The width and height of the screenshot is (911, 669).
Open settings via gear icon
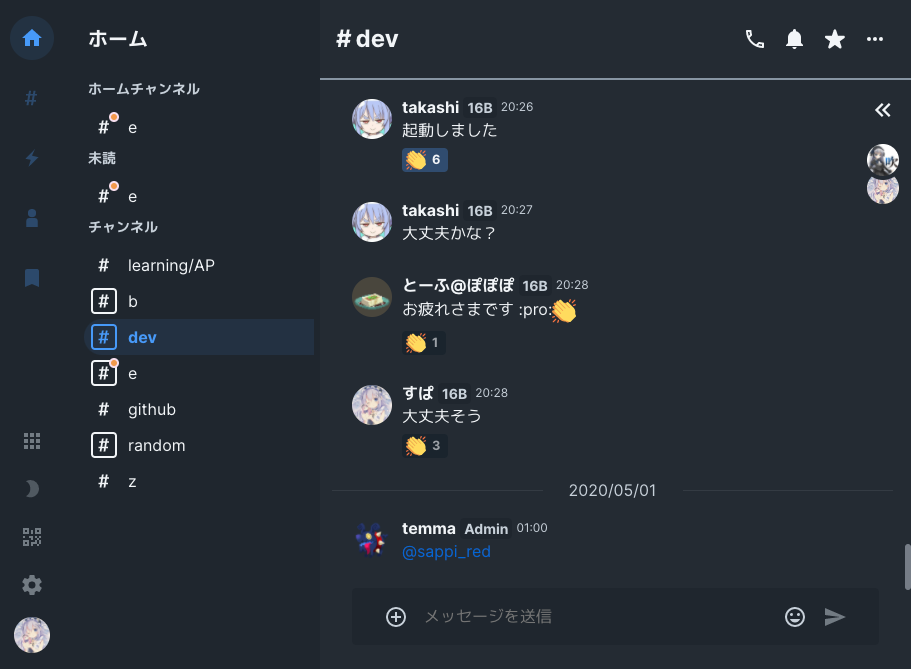31,585
